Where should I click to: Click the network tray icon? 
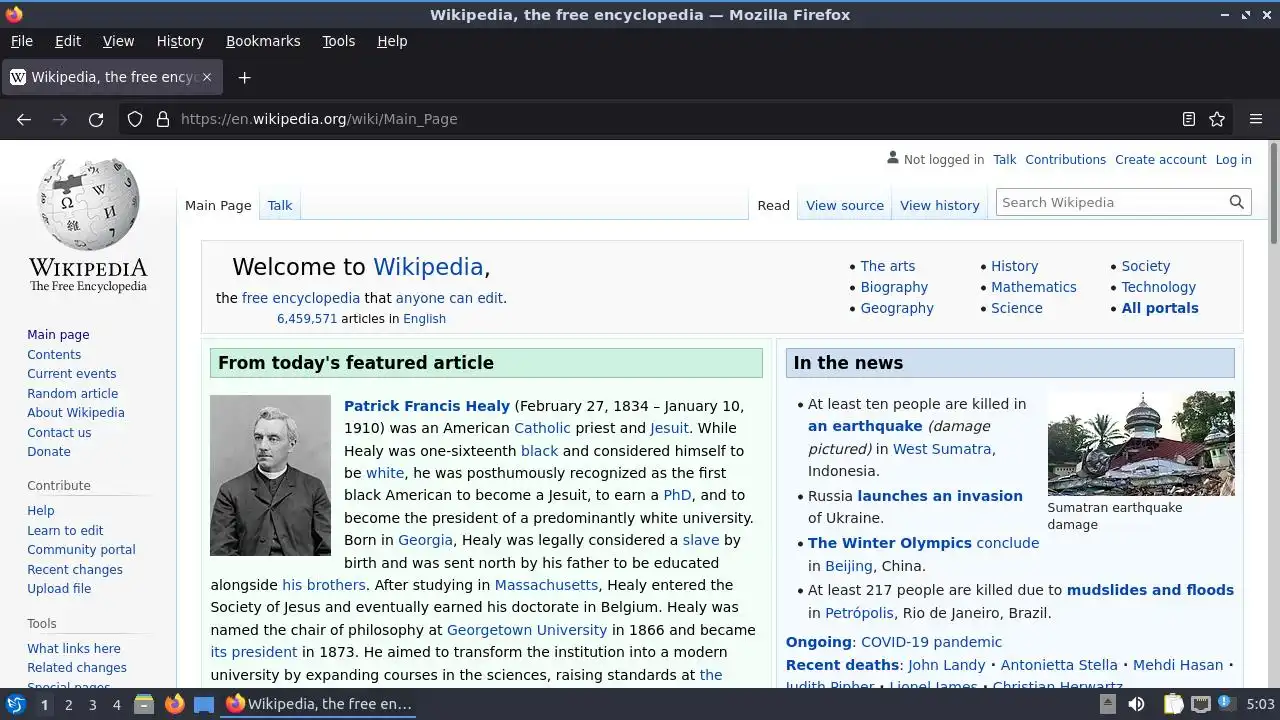click(1201, 704)
